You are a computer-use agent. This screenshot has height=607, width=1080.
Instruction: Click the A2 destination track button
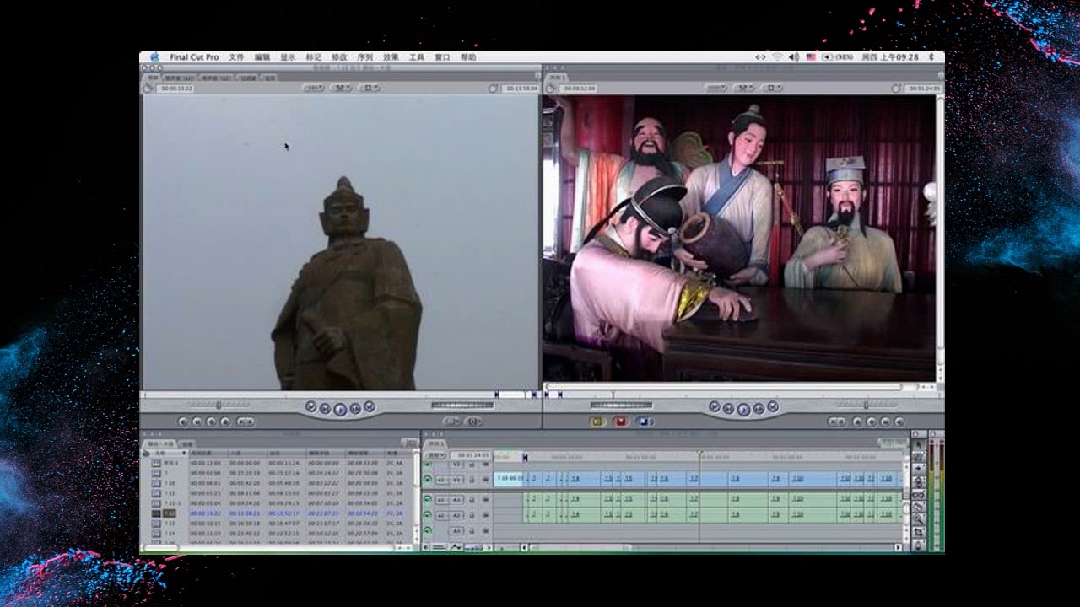(x=457, y=515)
